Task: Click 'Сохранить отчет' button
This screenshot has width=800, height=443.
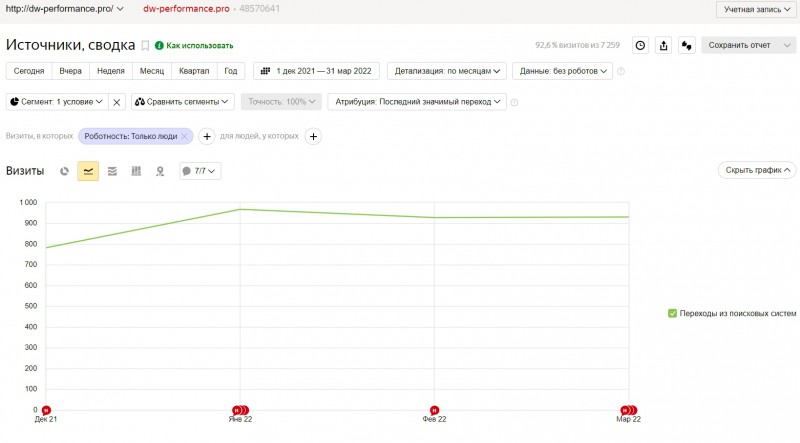Action: pos(739,45)
